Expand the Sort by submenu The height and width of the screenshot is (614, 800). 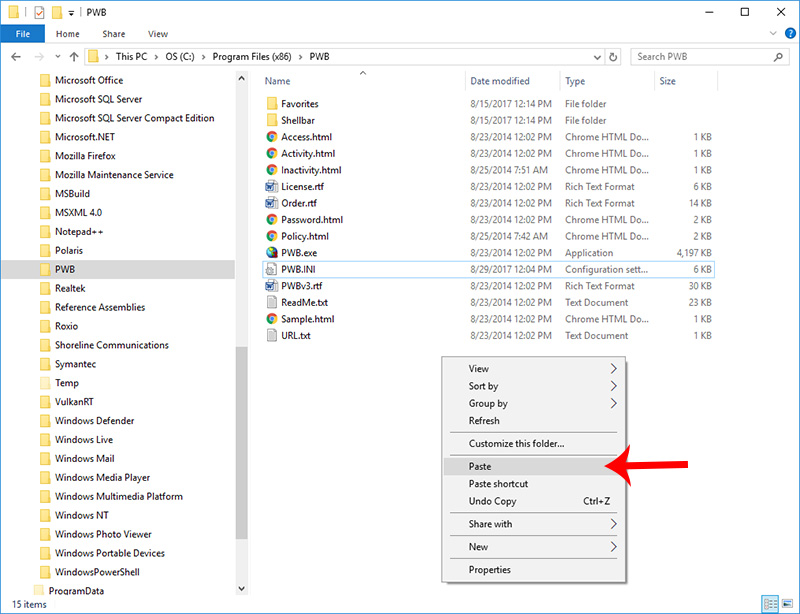point(613,386)
